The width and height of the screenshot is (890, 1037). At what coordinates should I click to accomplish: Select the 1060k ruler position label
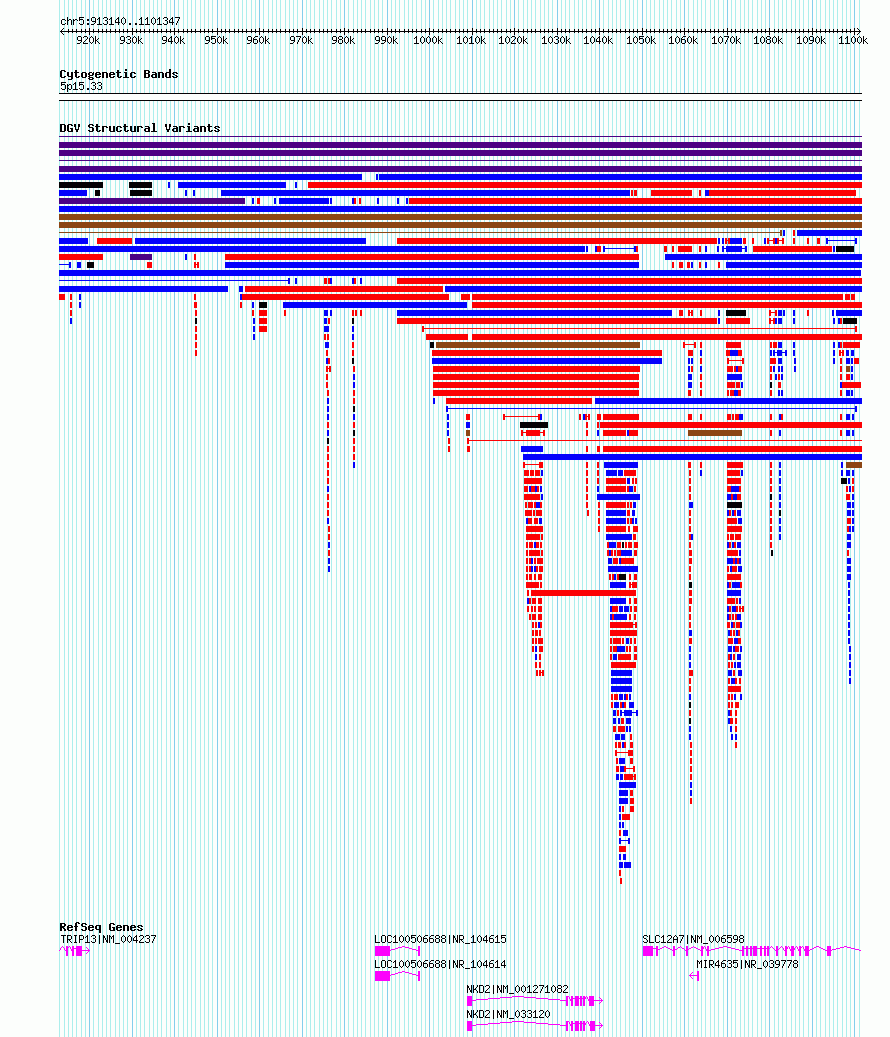(x=683, y=40)
